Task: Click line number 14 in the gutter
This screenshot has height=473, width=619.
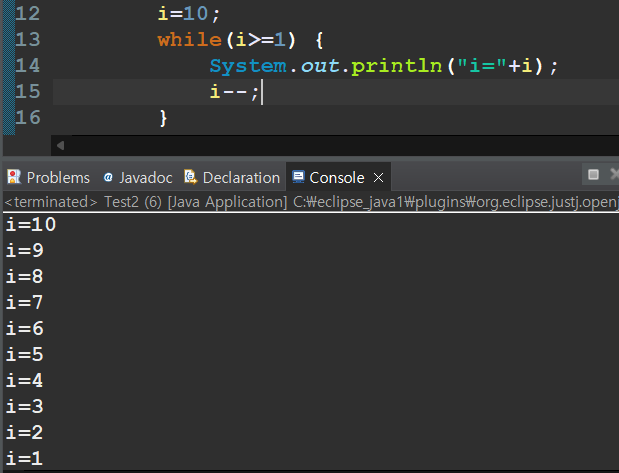Action: point(28,66)
